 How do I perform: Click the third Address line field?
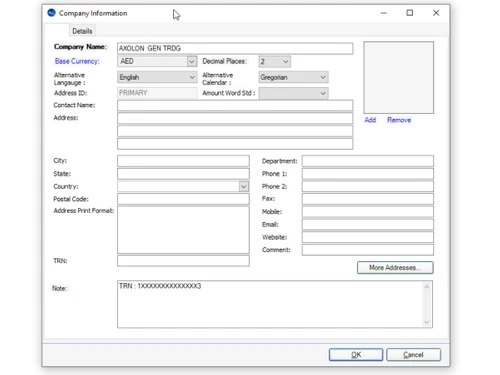pyautogui.click(x=235, y=144)
